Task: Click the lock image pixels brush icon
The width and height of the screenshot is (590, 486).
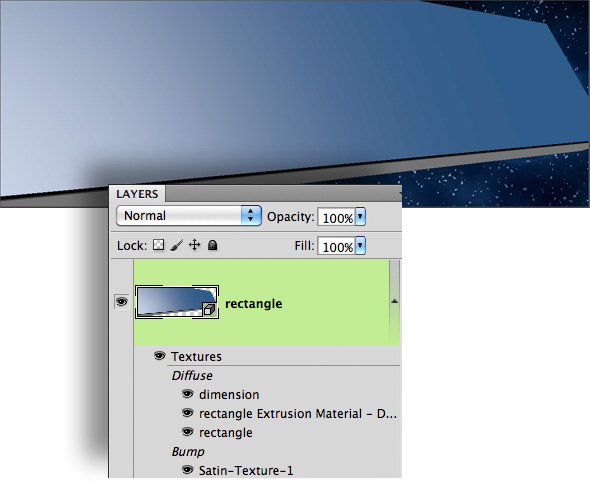Action: tap(176, 245)
